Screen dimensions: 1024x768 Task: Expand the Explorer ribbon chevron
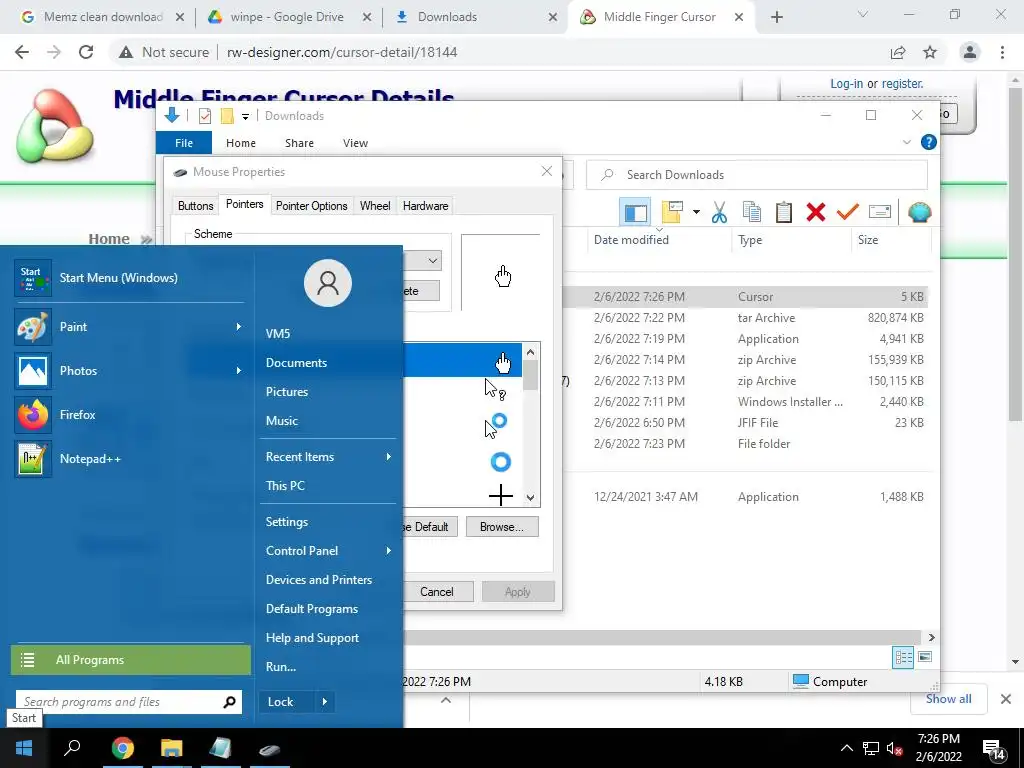pyautogui.click(x=906, y=142)
